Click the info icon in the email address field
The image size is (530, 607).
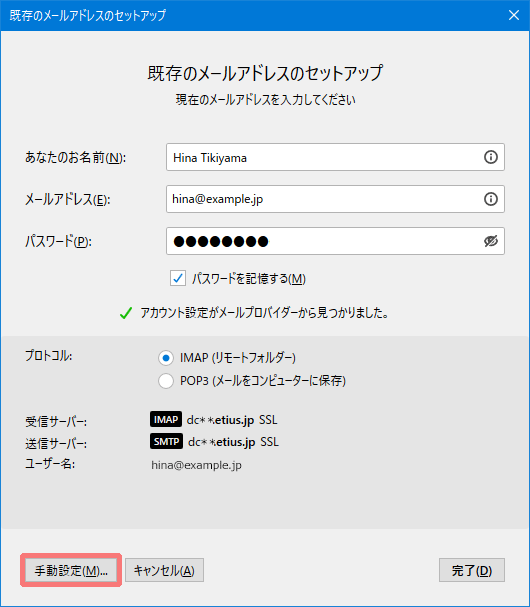point(491,199)
